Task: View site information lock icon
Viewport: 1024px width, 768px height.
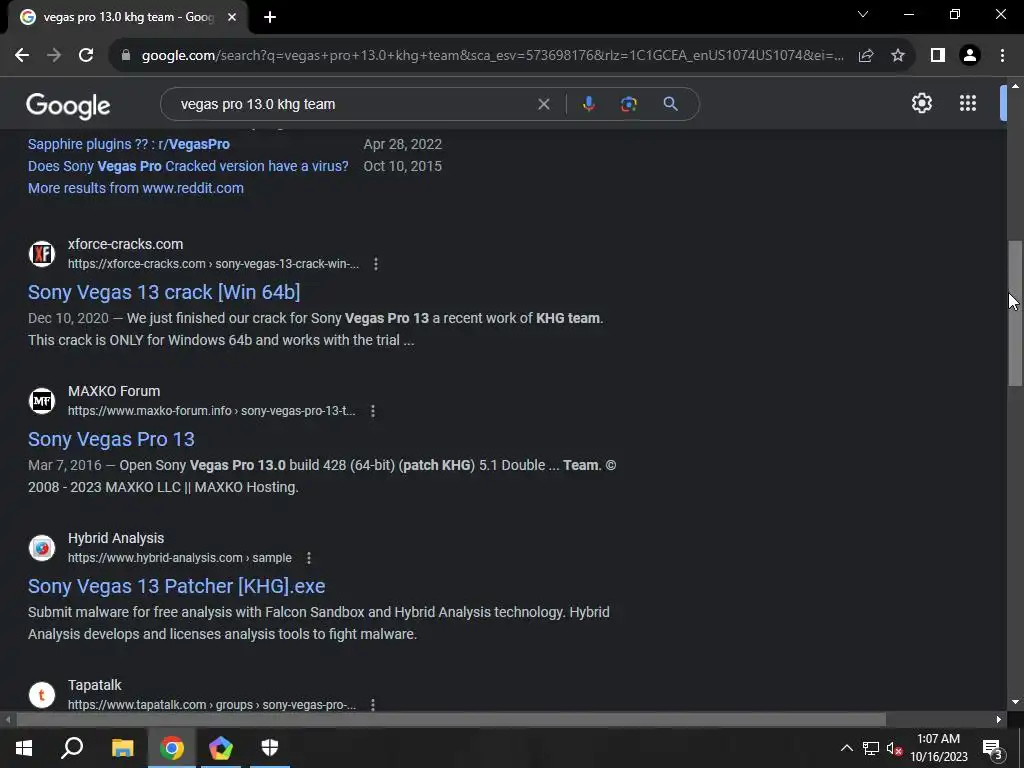Action: [x=125, y=56]
